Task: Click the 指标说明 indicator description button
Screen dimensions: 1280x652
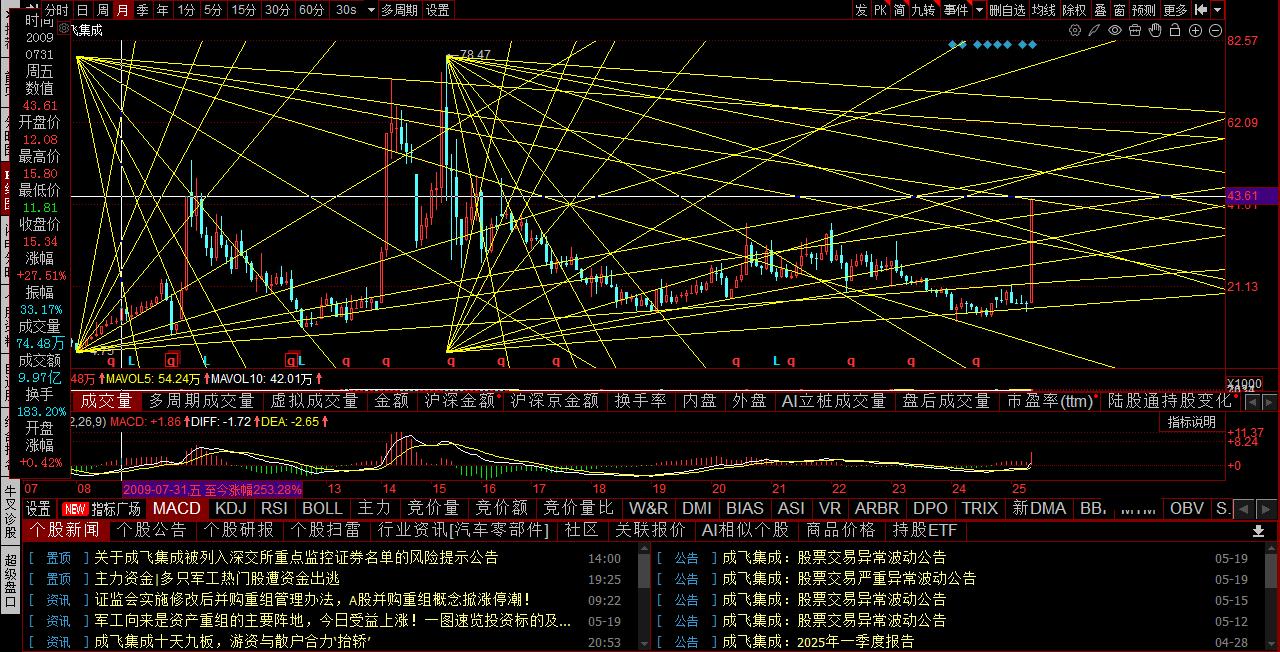Action: pos(1191,422)
